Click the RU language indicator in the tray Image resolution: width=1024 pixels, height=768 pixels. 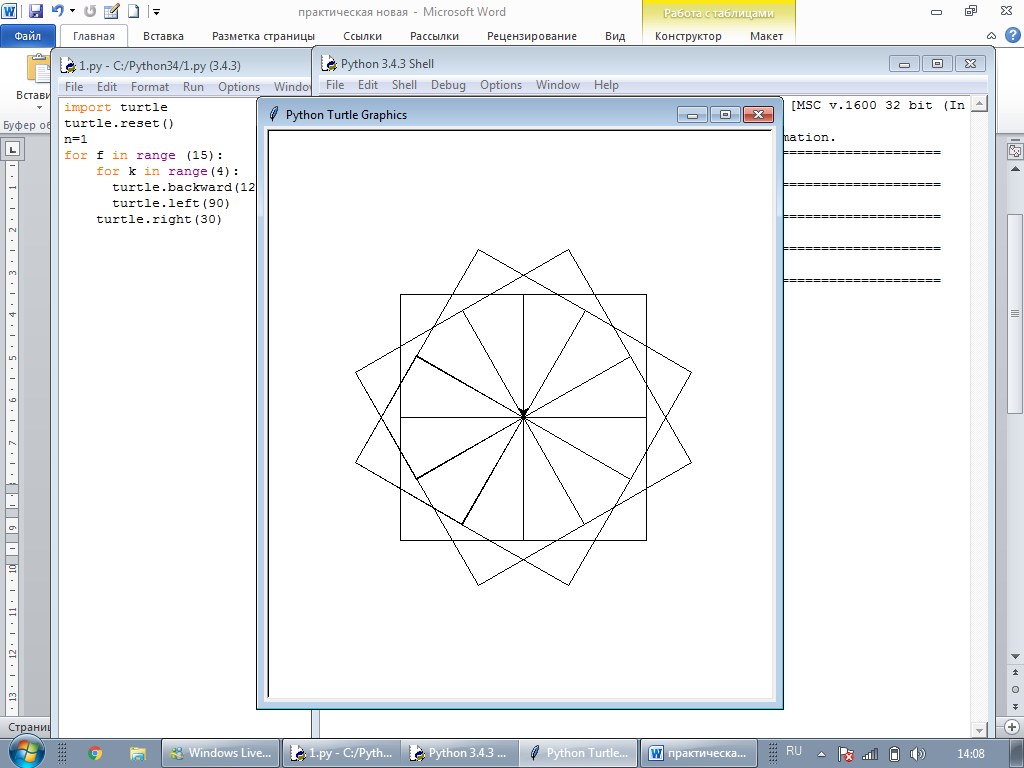pos(793,751)
